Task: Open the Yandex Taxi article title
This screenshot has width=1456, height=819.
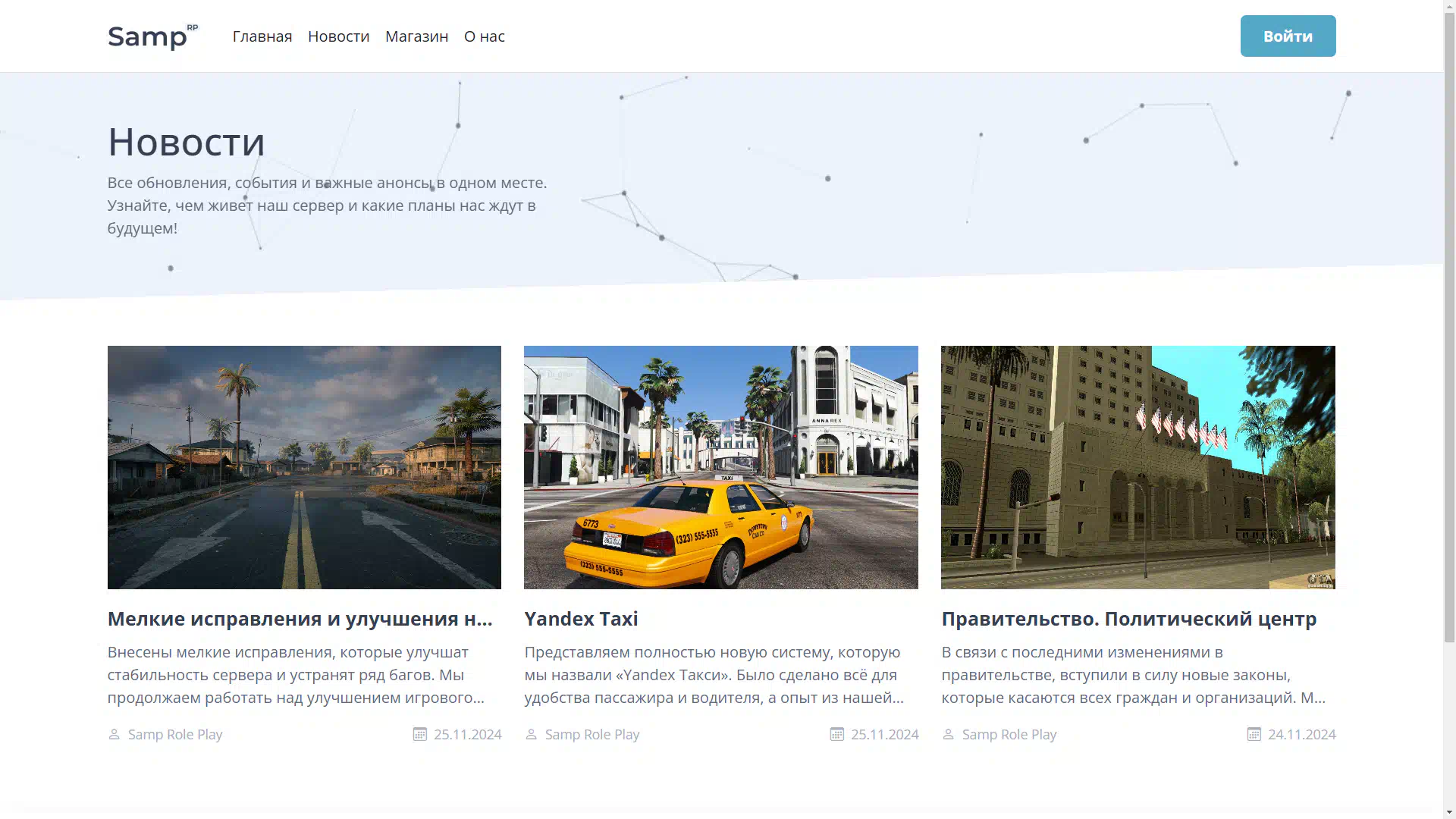Action: click(x=581, y=619)
